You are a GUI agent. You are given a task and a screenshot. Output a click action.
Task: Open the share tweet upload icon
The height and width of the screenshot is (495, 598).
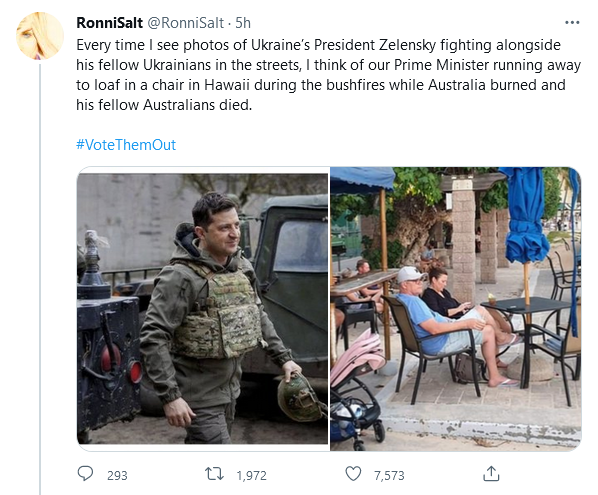click(491, 474)
